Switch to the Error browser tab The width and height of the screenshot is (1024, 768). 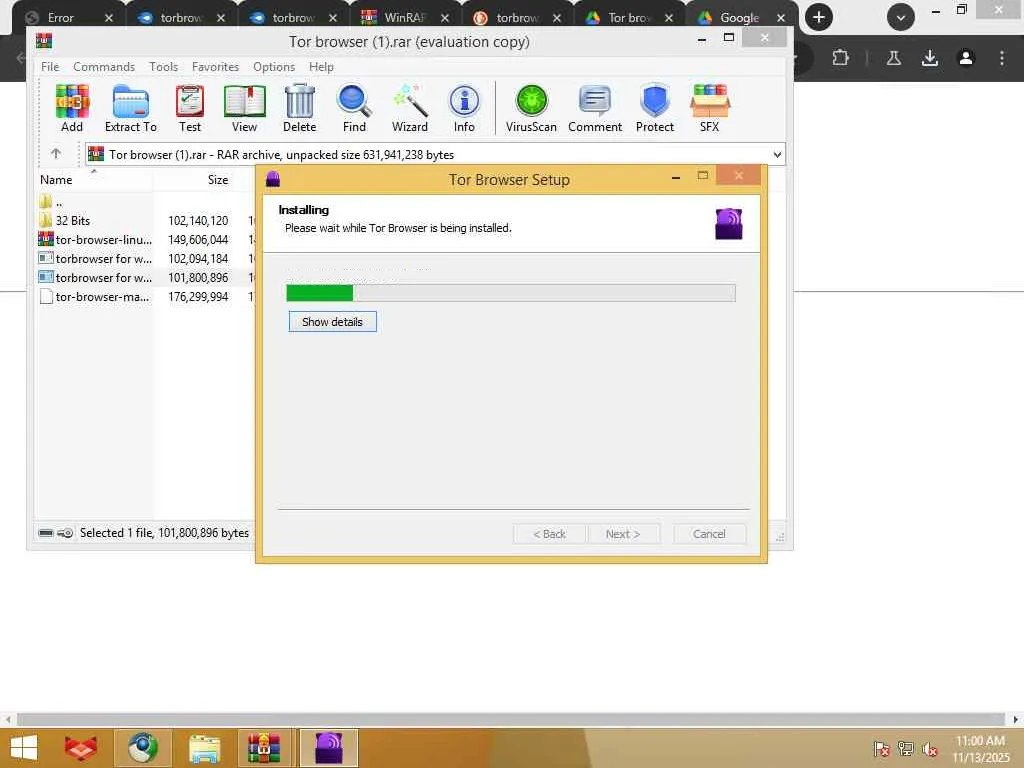click(x=61, y=18)
